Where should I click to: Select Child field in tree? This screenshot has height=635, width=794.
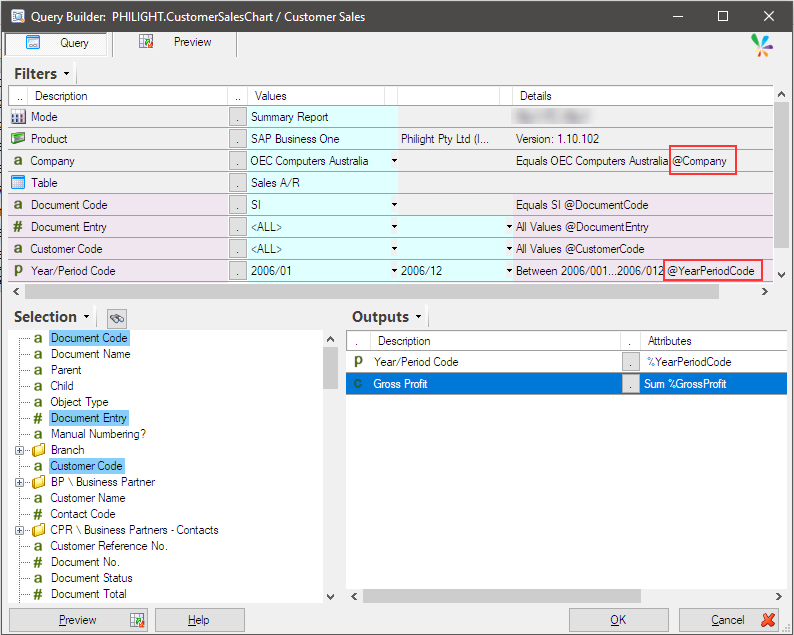pyautogui.click(x=62, y=386)
